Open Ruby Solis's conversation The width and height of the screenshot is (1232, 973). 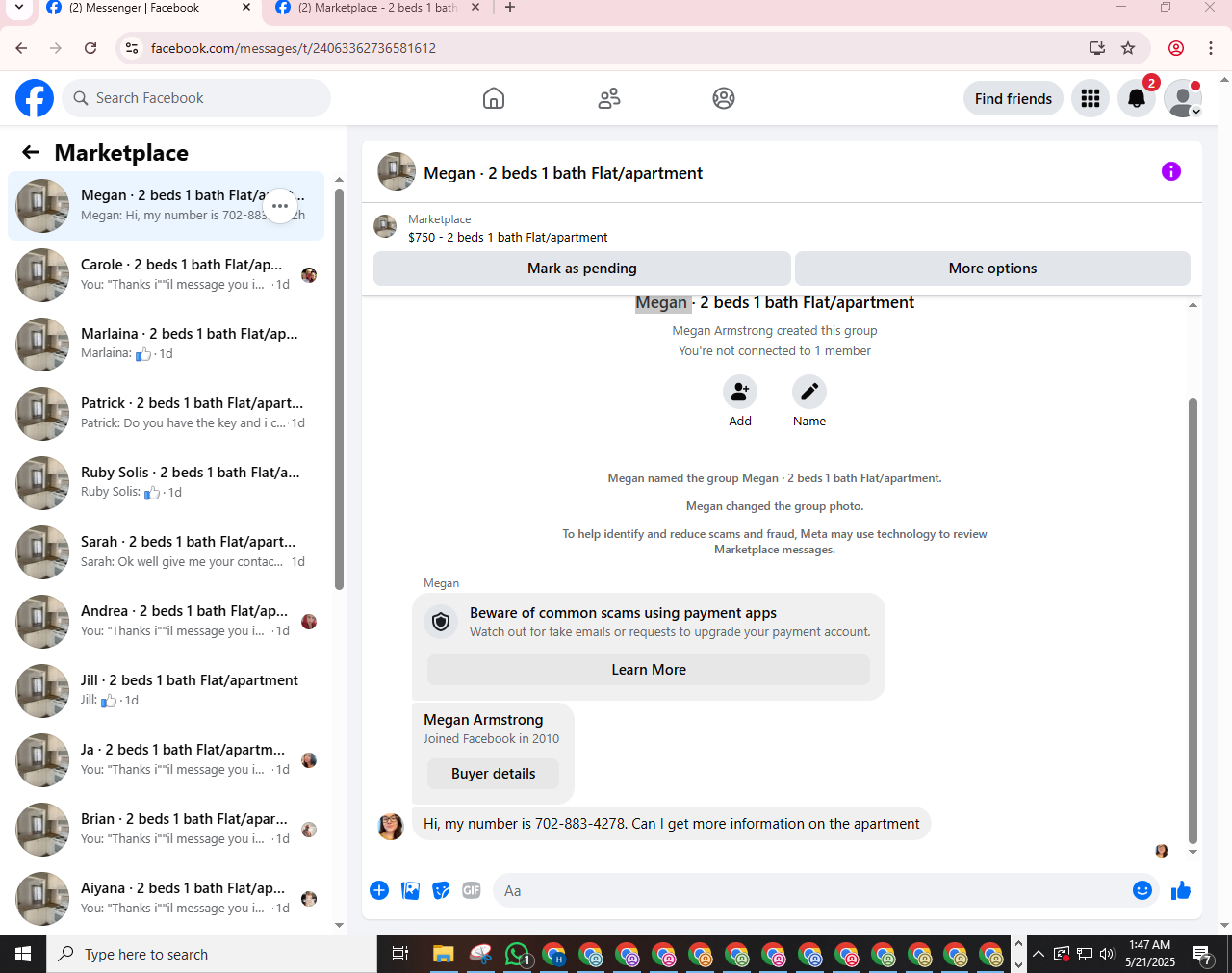point(166,483)
